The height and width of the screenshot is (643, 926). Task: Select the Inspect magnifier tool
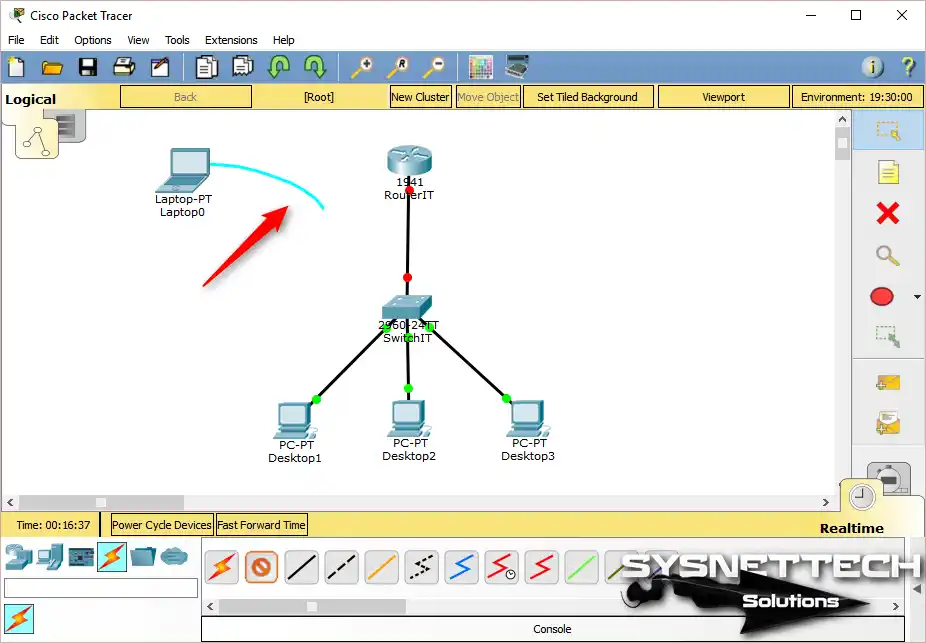pos(888,255)
